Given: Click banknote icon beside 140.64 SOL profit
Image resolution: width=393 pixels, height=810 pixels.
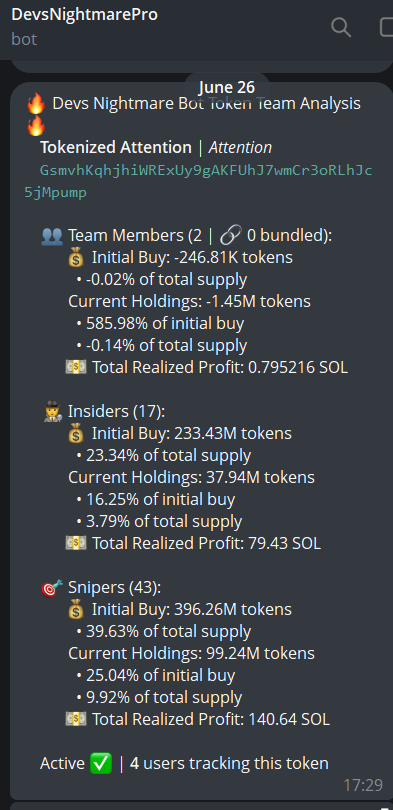Looking at the screenshot, I should tap(76, 719).
